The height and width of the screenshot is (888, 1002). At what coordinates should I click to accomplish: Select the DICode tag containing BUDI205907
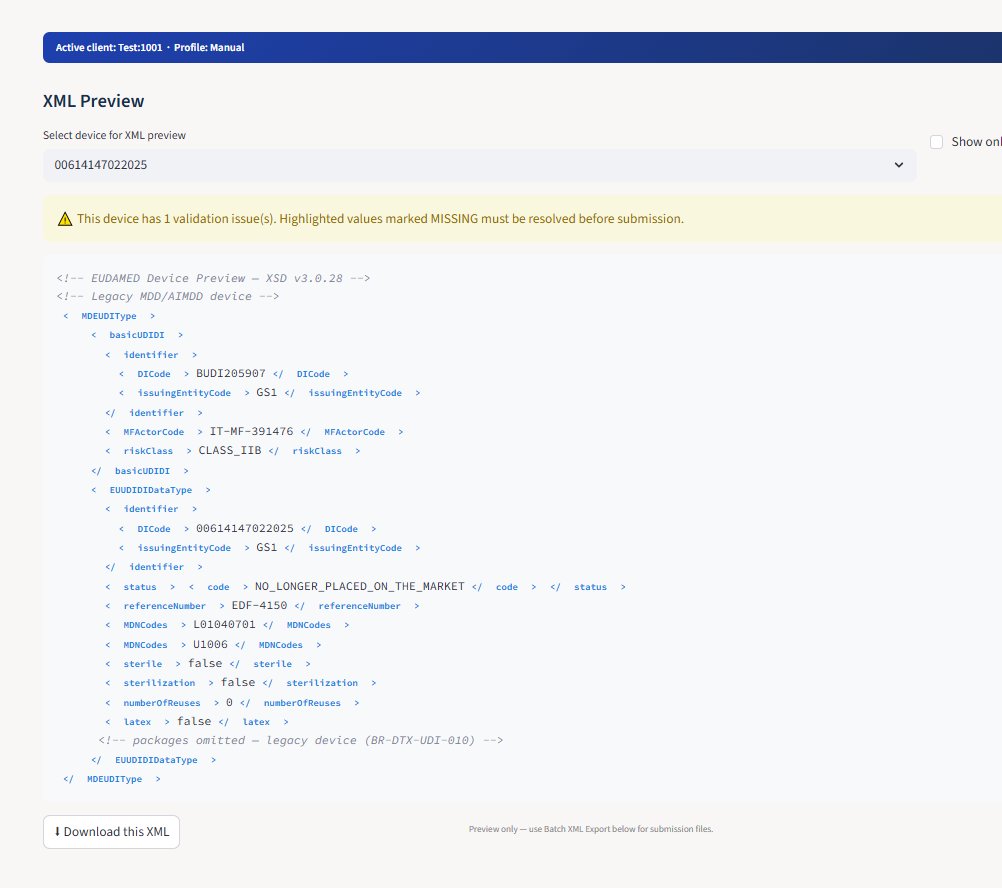(x=153, y=373)
